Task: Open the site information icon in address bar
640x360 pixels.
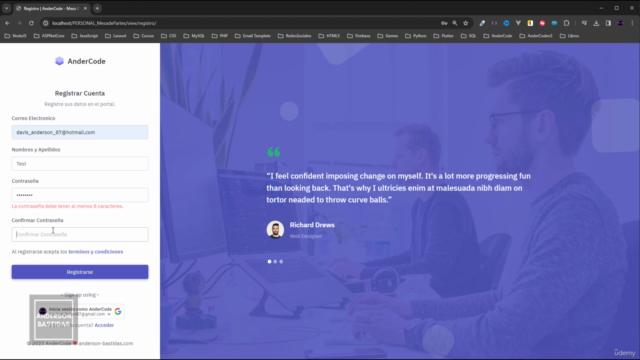Action: pos(46,23)
